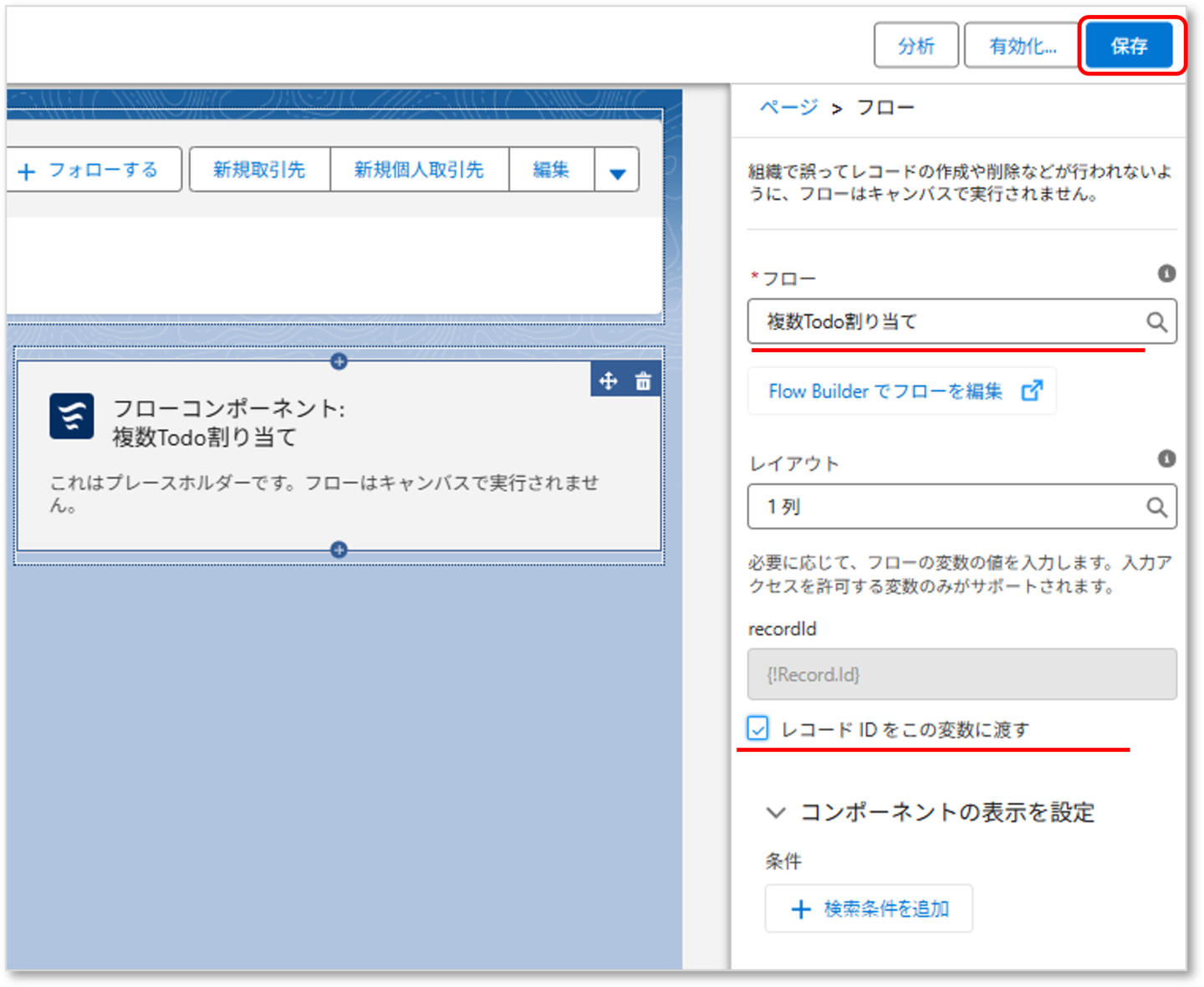Add component above using top plus icon

339,361
